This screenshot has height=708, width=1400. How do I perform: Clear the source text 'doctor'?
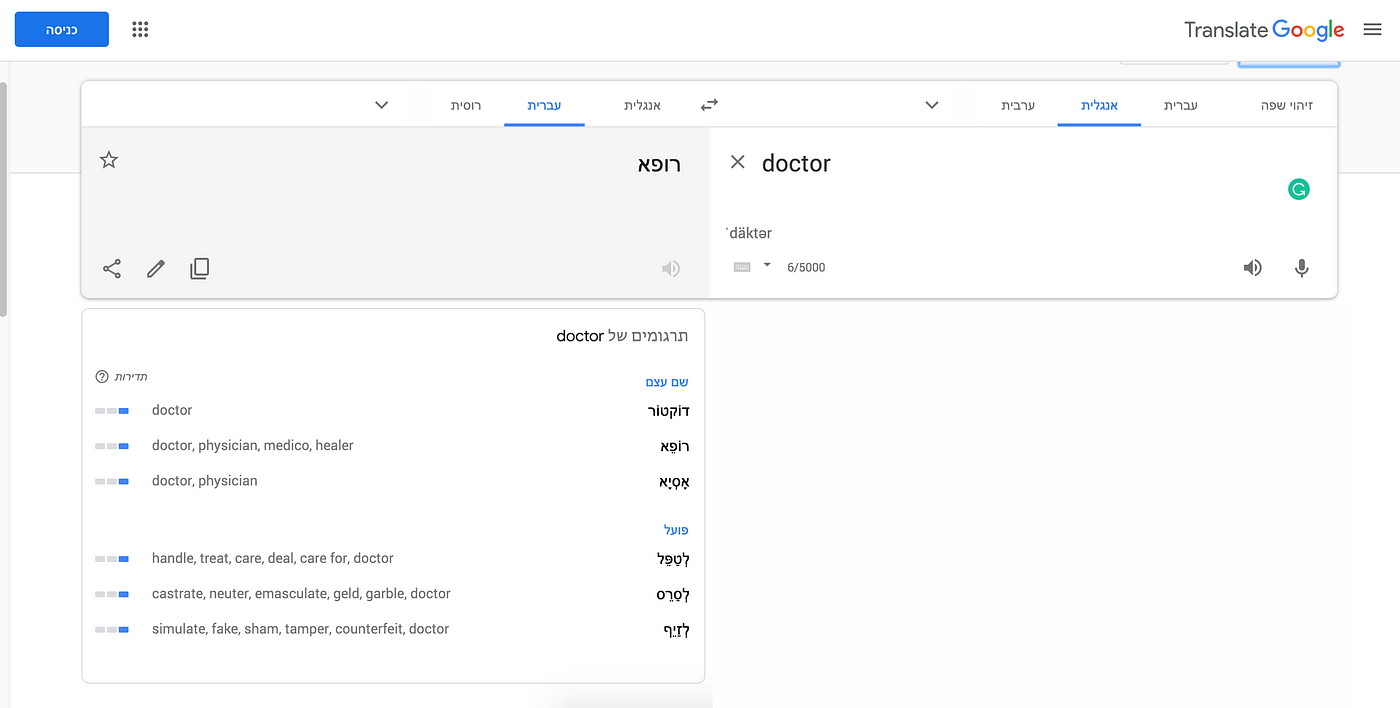click(737, 162)
